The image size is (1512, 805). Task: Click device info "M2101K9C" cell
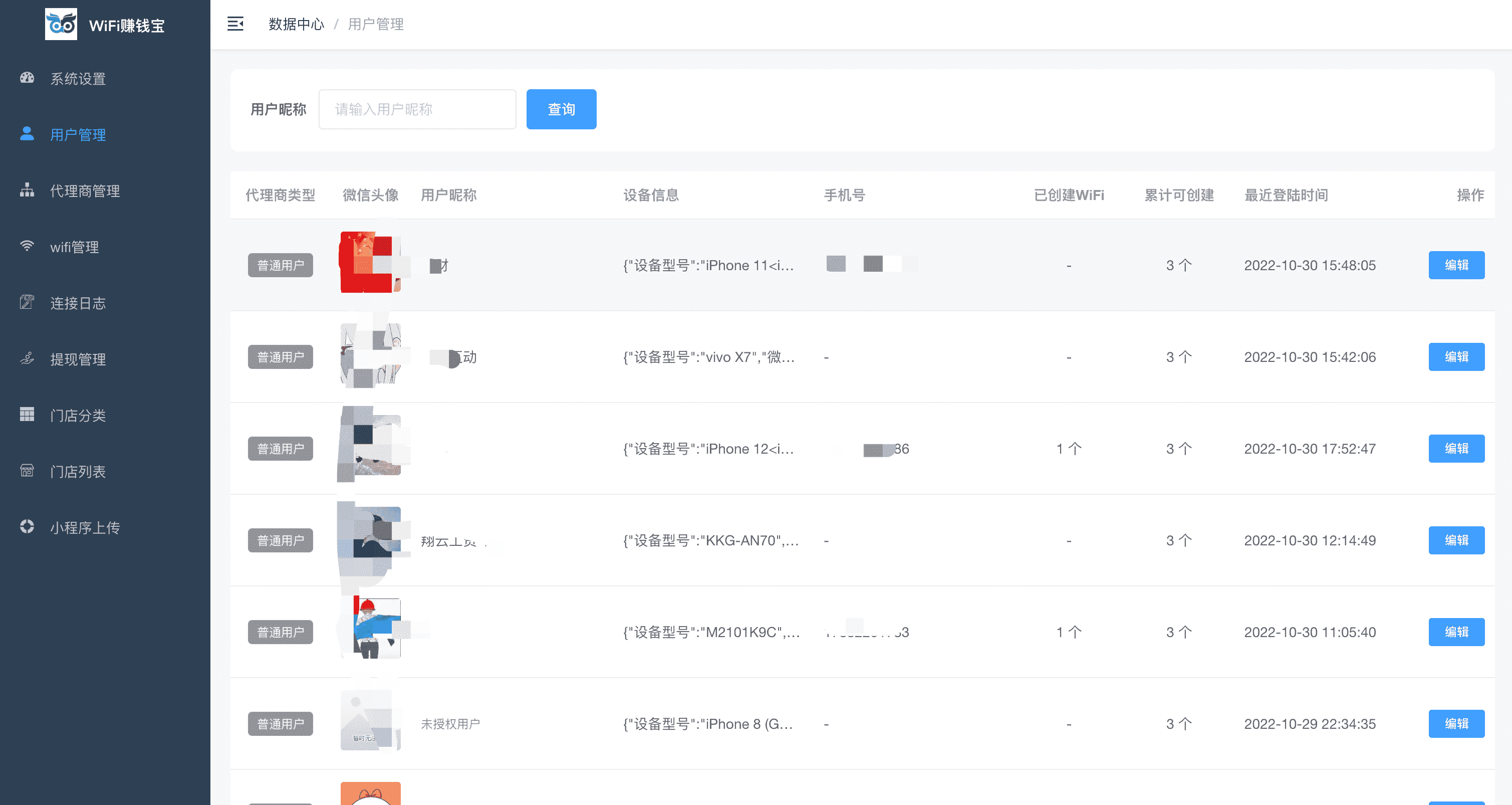tap(711, 632)
